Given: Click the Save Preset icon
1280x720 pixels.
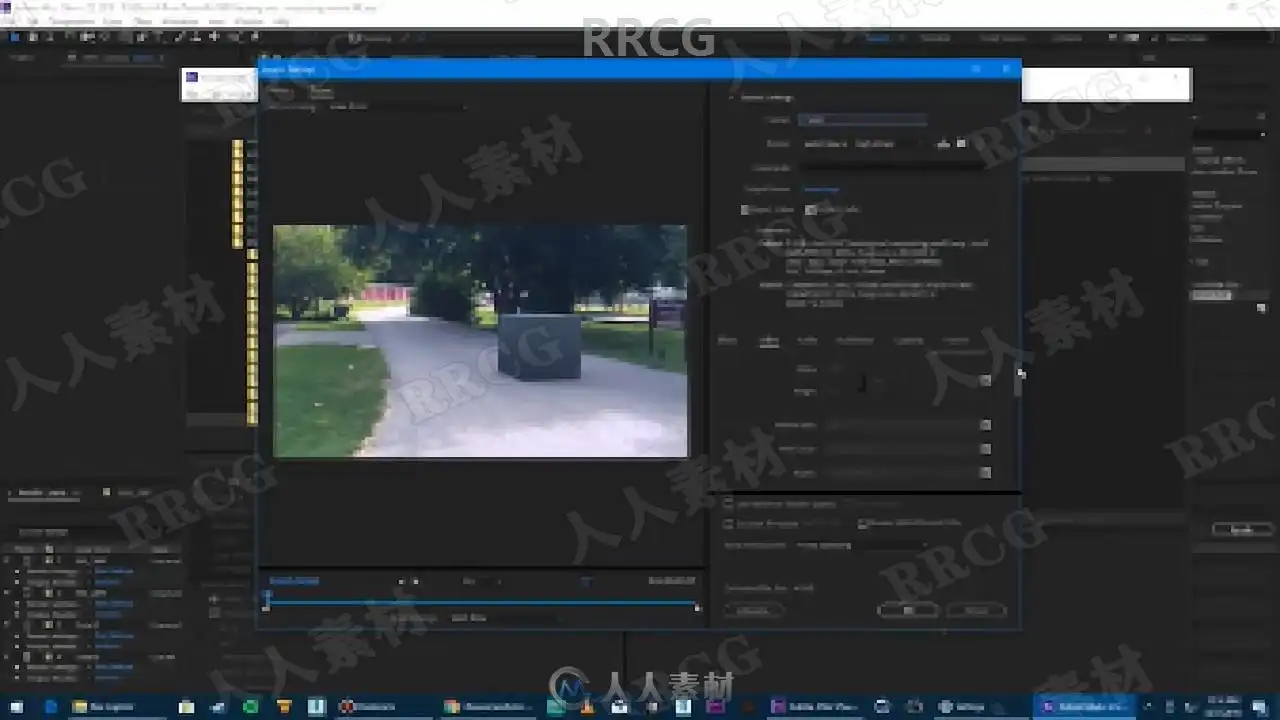Looking at the screenshot, I should [943, 144].
